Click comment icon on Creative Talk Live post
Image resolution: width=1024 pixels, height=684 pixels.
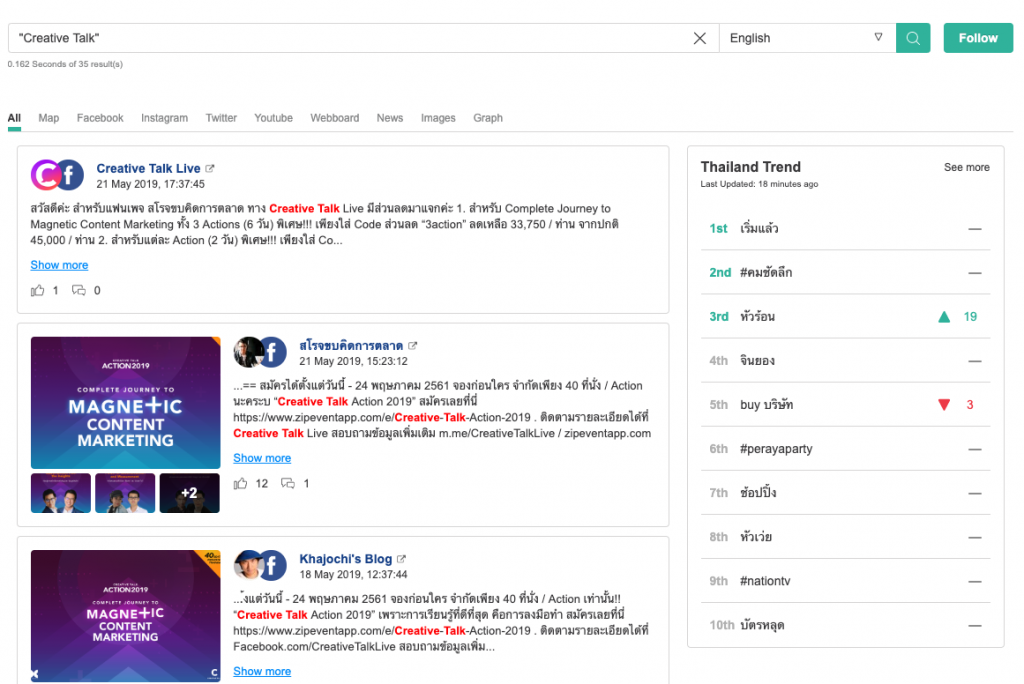tap(78, 291)
